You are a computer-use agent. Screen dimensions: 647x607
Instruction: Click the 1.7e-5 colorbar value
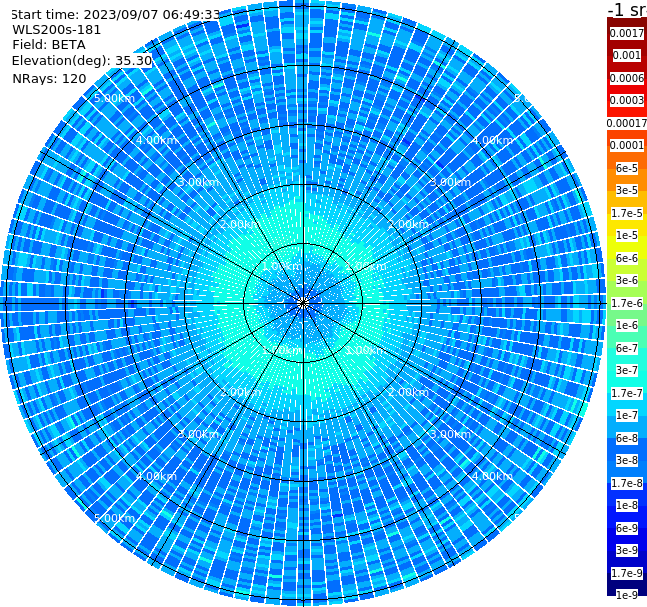[627, 213]
